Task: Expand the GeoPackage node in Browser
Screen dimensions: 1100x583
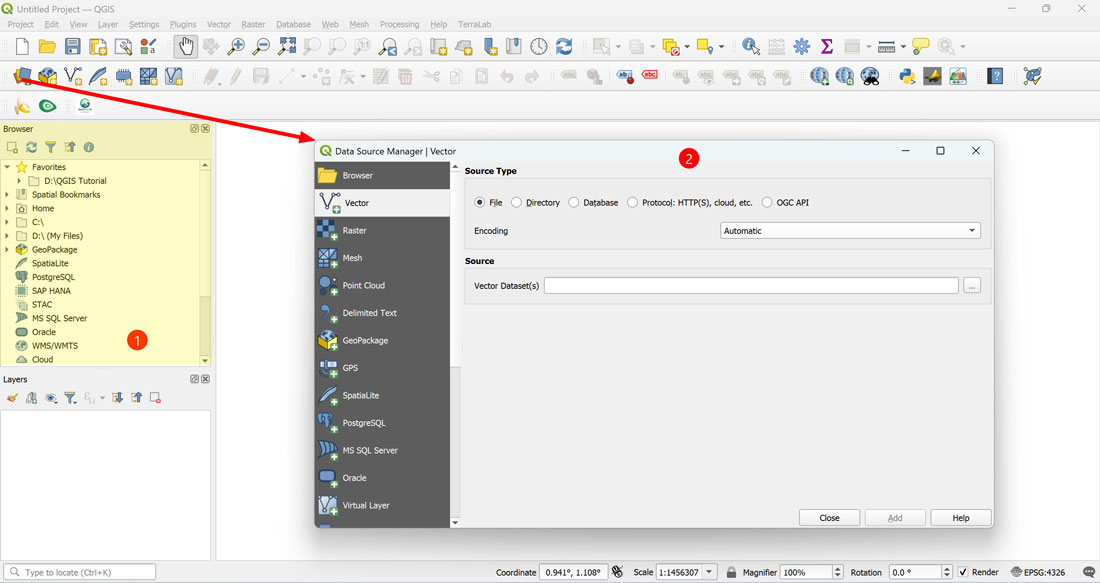Action: tap(7, 249)
